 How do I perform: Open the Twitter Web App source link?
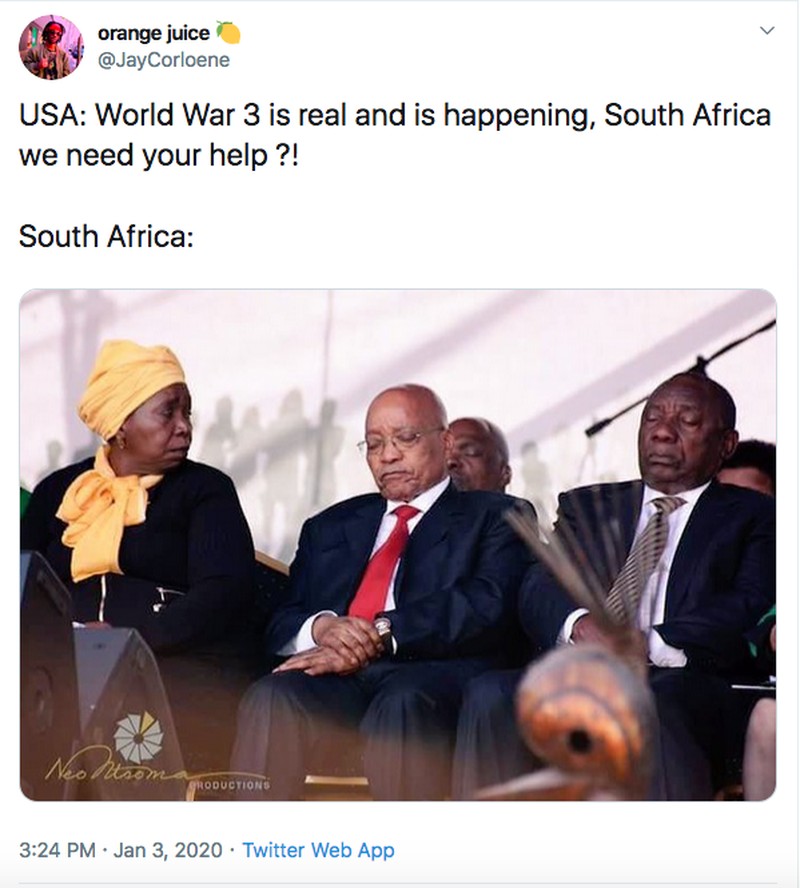(318, 850)
